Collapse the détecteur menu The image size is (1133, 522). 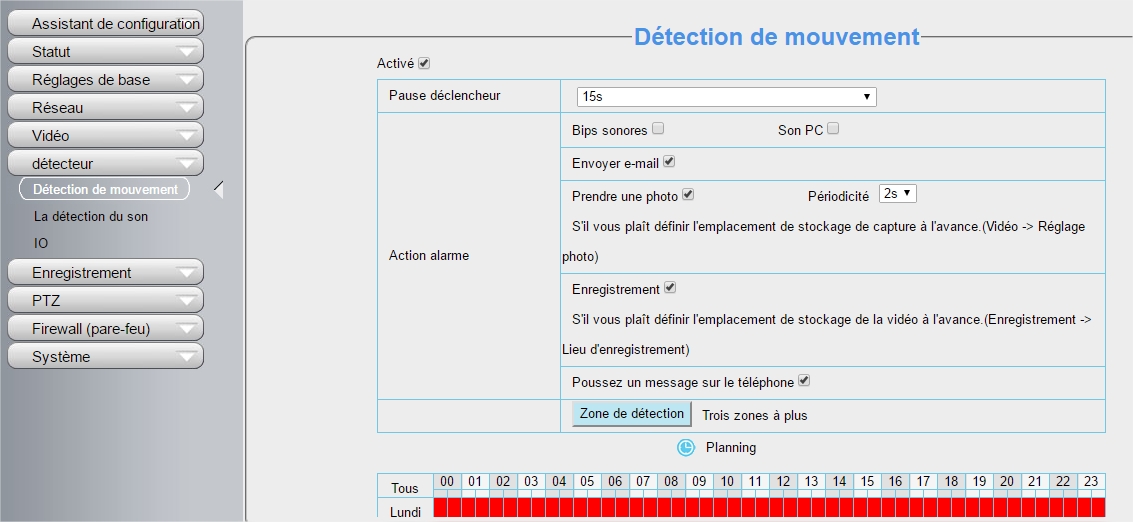105,163
